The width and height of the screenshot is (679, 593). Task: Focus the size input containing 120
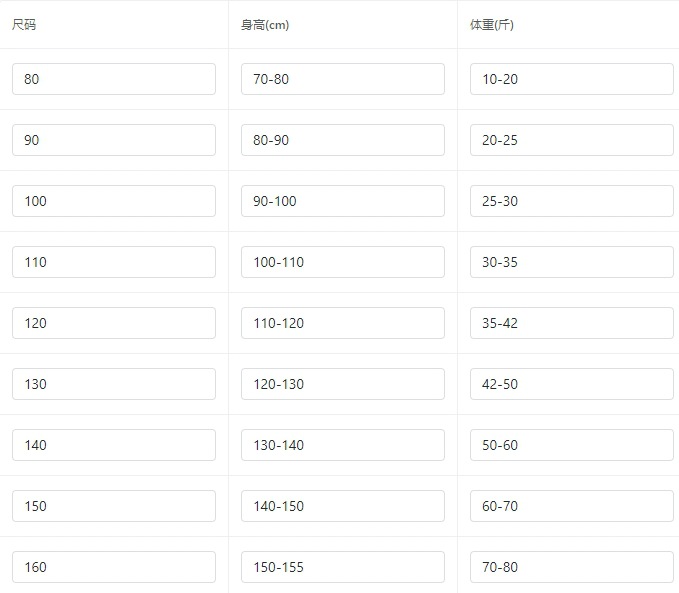(x=114, y=323)
